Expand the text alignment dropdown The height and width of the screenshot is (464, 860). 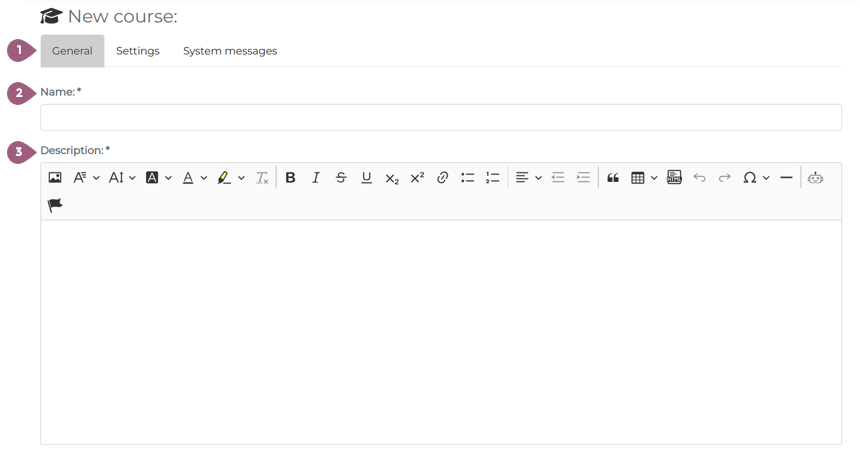coord(528,178)
